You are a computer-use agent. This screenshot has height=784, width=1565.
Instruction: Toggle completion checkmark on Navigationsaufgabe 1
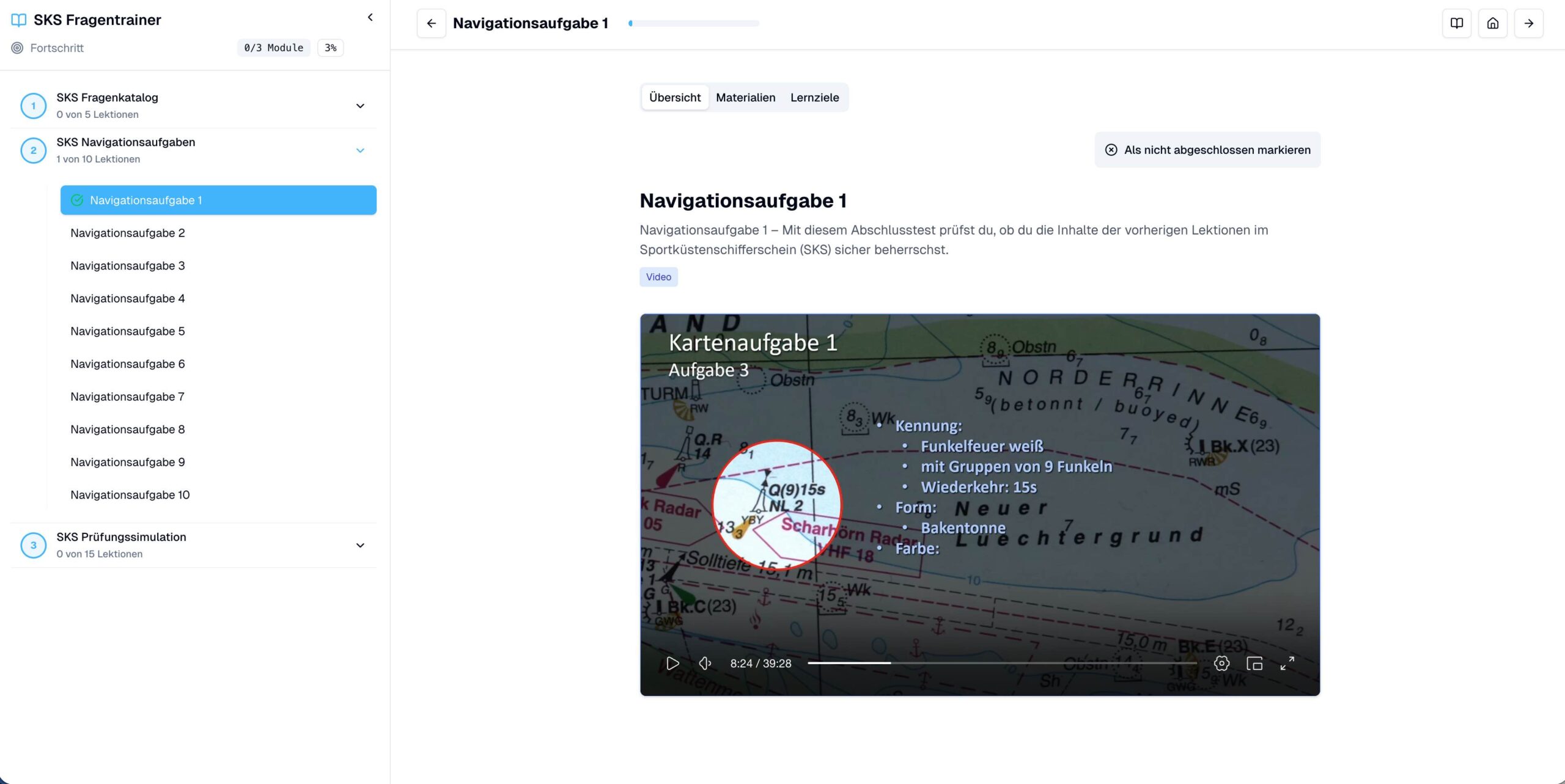(77, 200)
